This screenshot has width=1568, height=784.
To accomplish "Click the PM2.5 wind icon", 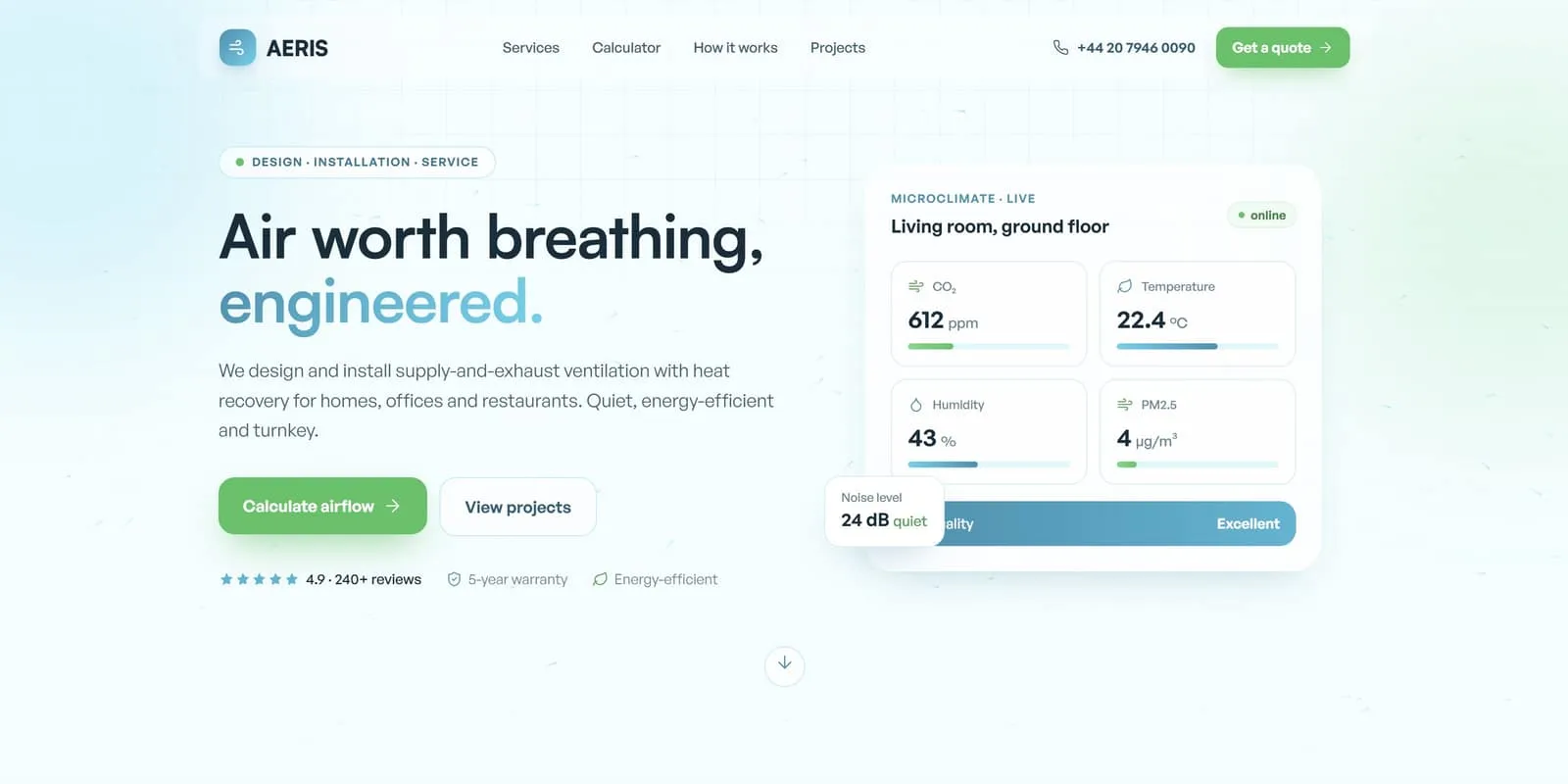I will coord(1125,405).
